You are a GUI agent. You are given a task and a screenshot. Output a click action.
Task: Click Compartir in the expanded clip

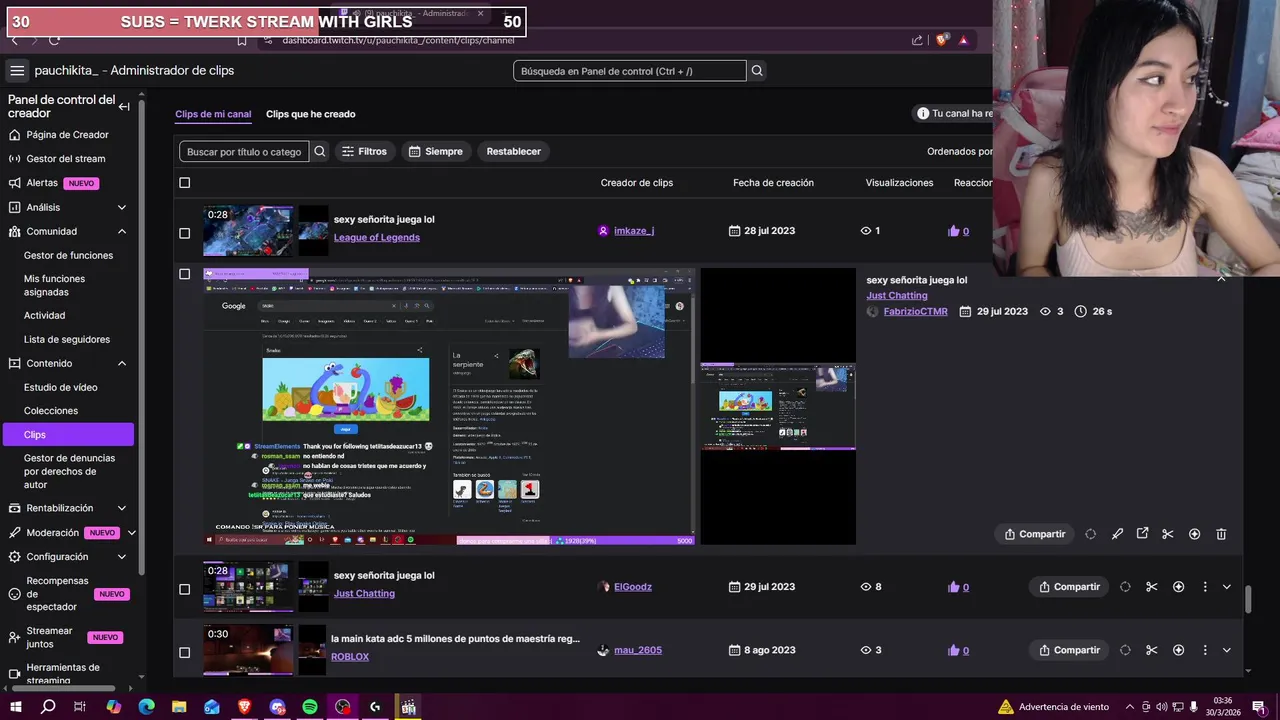tap(1034, 534)
